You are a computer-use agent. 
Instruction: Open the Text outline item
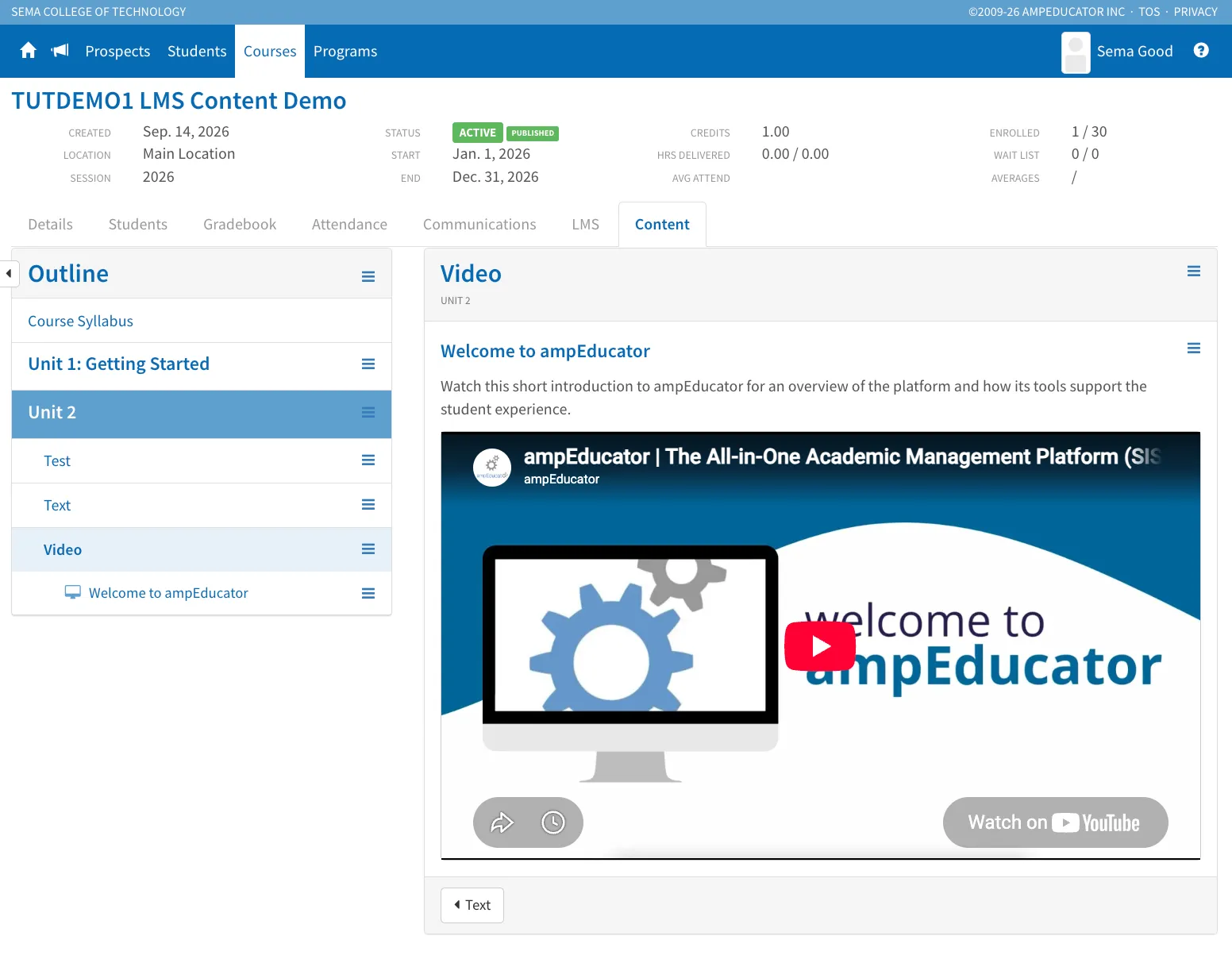tap(57, 505)
